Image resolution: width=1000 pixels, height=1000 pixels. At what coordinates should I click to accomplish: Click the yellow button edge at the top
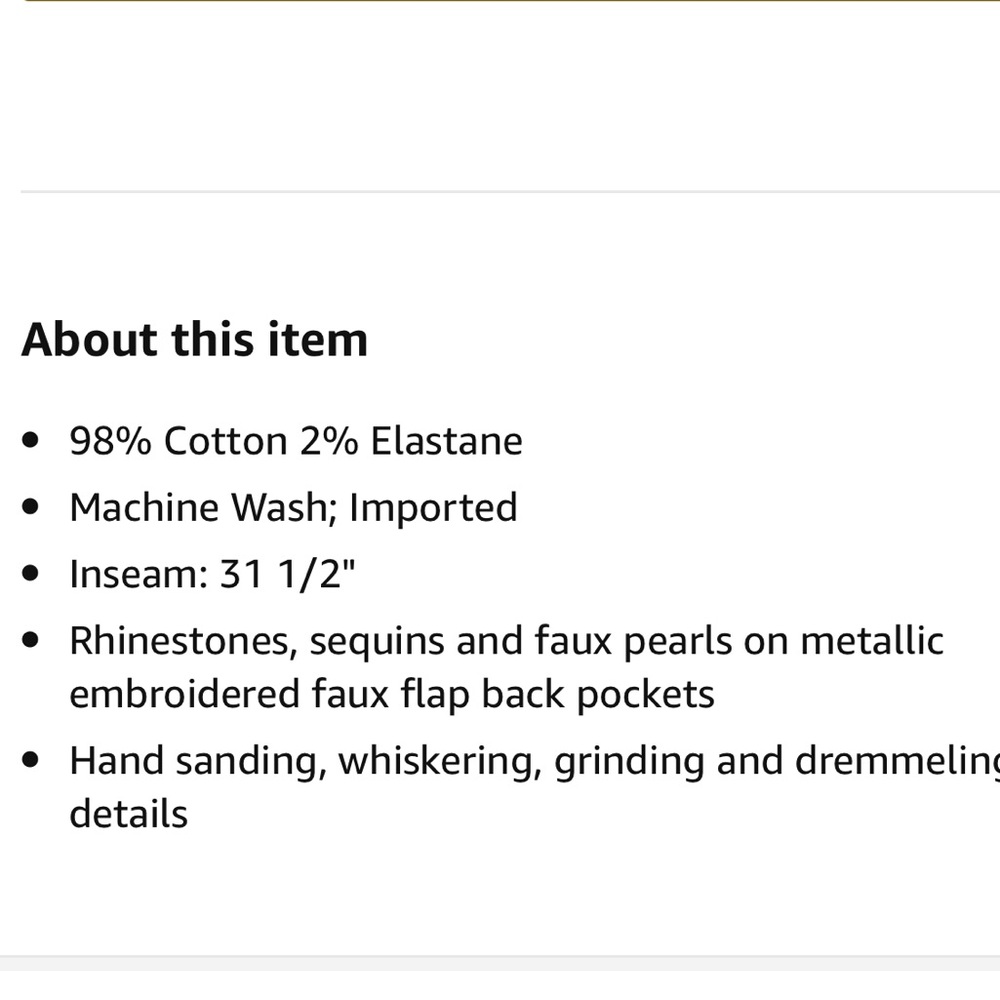pyautogui.click(x=510, y=1)
